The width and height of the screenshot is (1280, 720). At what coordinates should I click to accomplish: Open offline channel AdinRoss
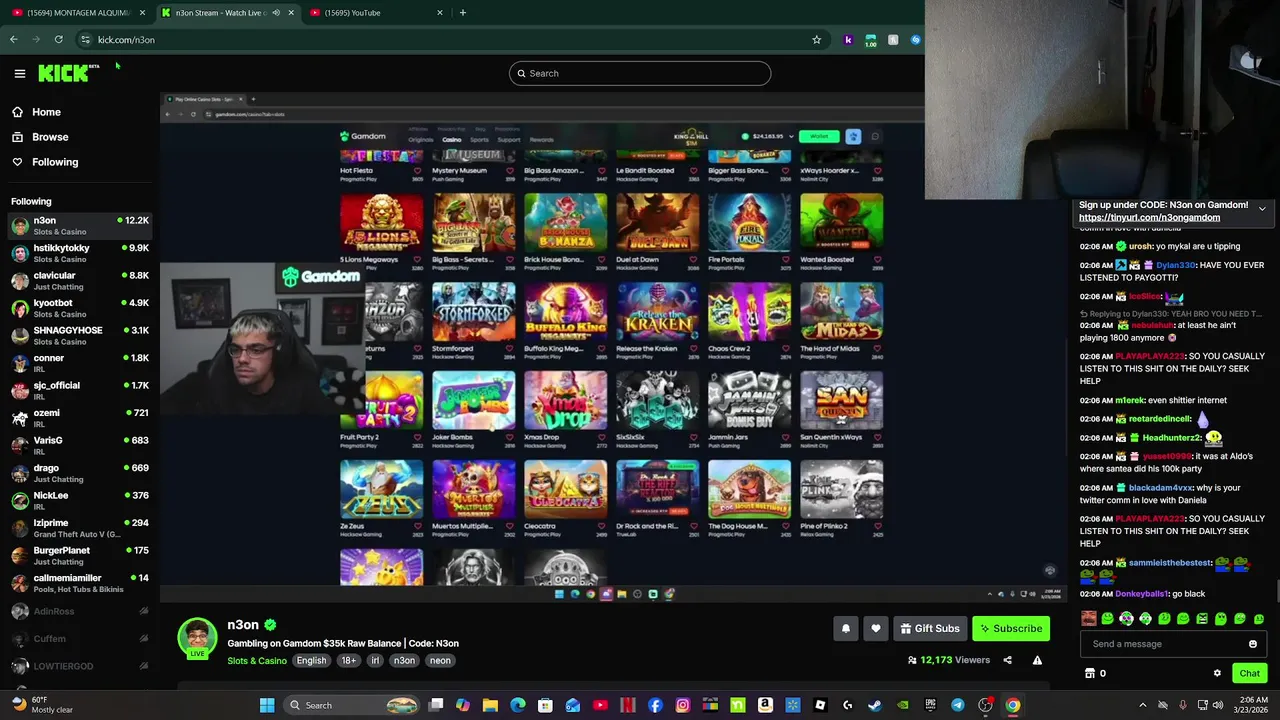pyautogui.click(x=80, y=611)
